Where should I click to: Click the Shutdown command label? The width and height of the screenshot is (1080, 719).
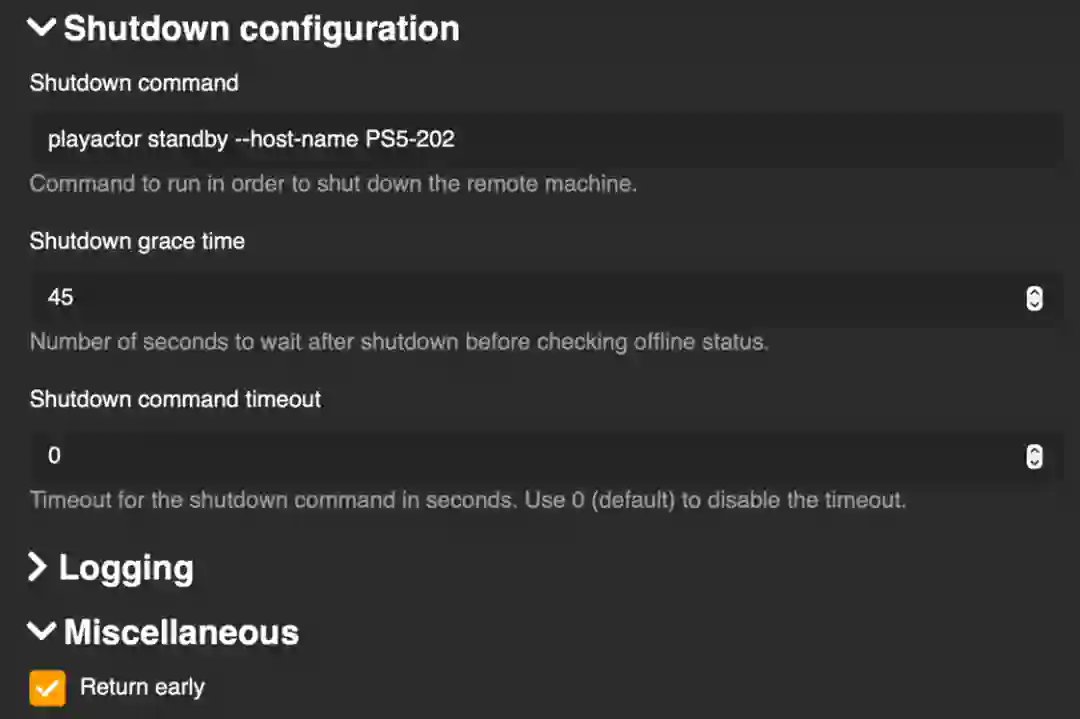(x=134, y=83)
